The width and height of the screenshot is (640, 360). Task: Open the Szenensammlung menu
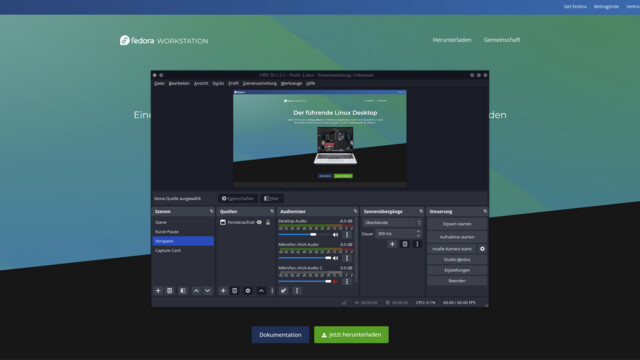[x=260, y=83]
